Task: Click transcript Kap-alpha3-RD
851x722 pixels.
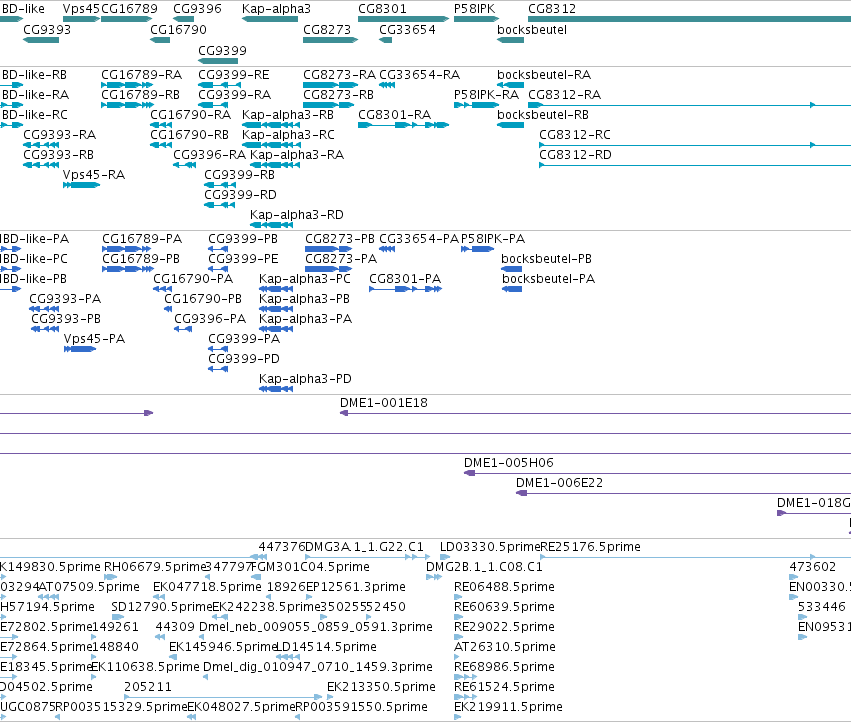Action: pos(297,214)
